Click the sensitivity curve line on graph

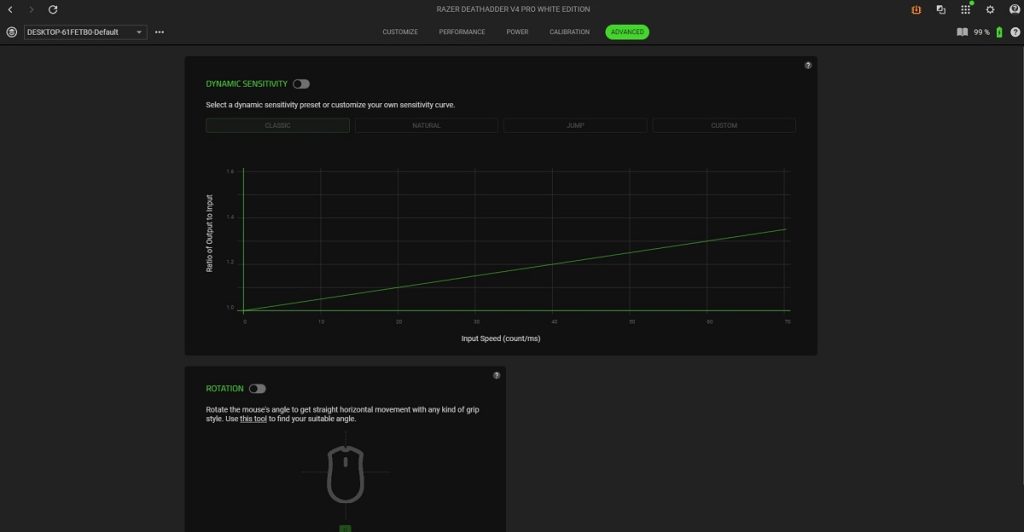(515, 270)
